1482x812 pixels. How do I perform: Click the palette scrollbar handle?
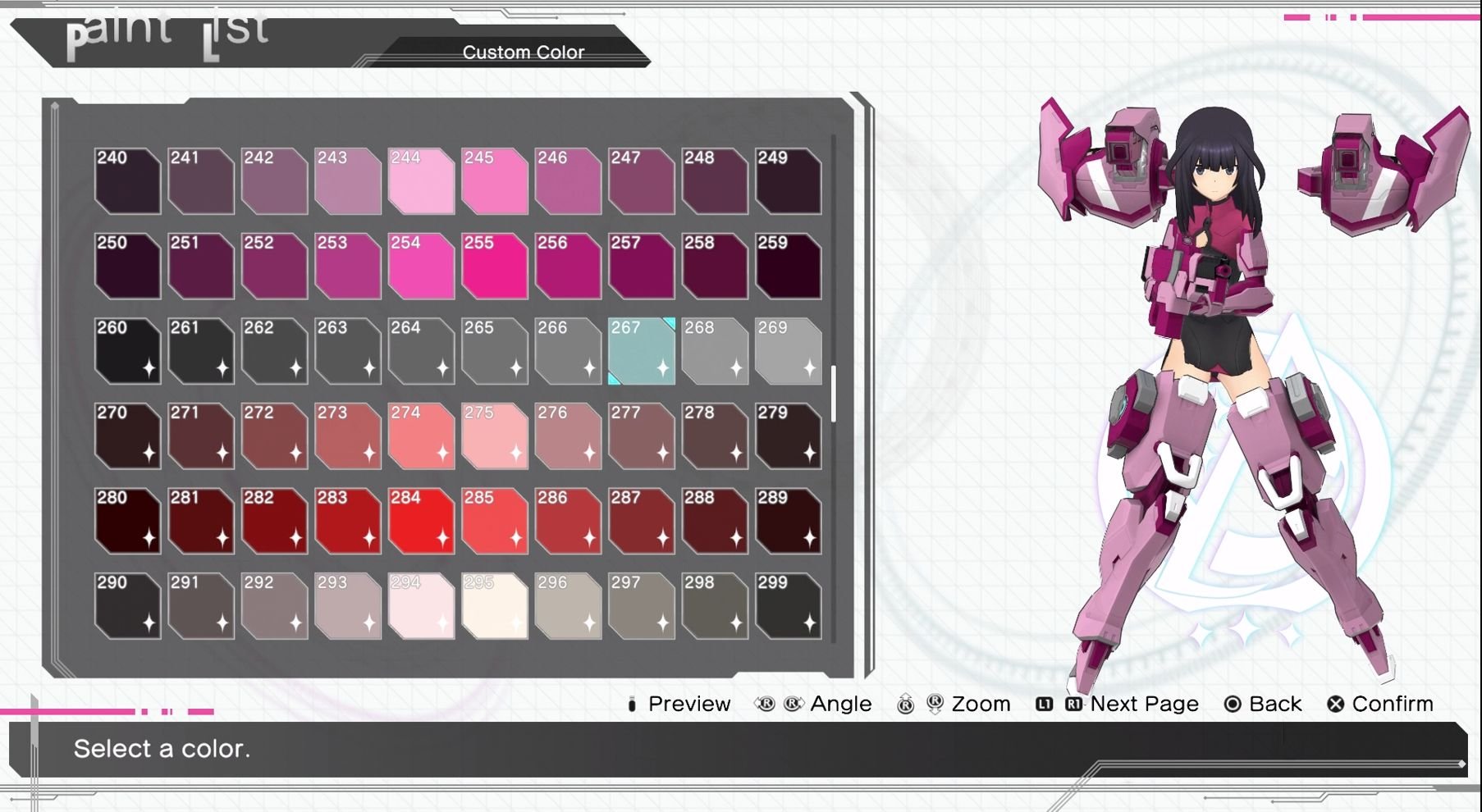[x=834, y=394]
